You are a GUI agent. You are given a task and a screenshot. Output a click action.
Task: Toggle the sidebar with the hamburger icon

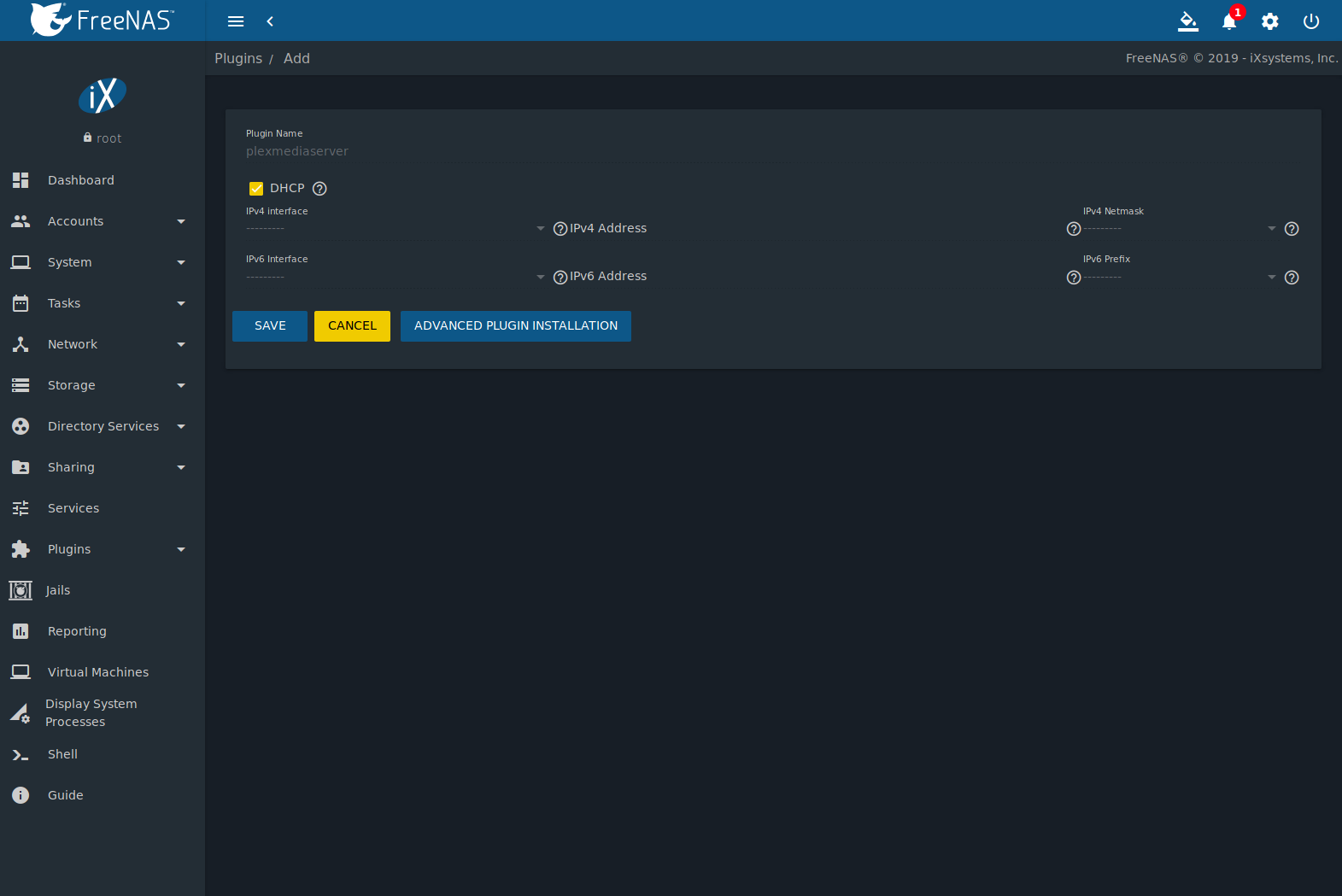click(236, 21)
